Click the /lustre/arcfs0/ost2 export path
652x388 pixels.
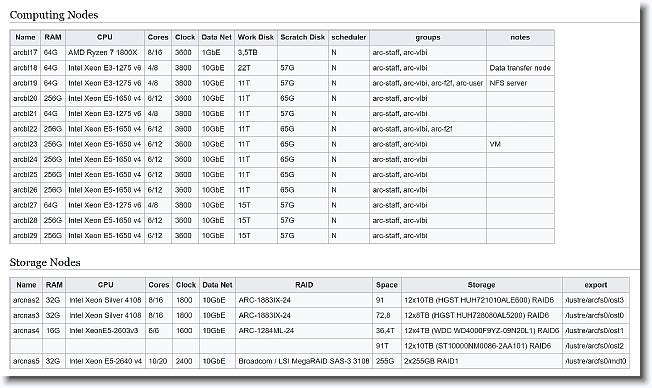pos(596,346)
